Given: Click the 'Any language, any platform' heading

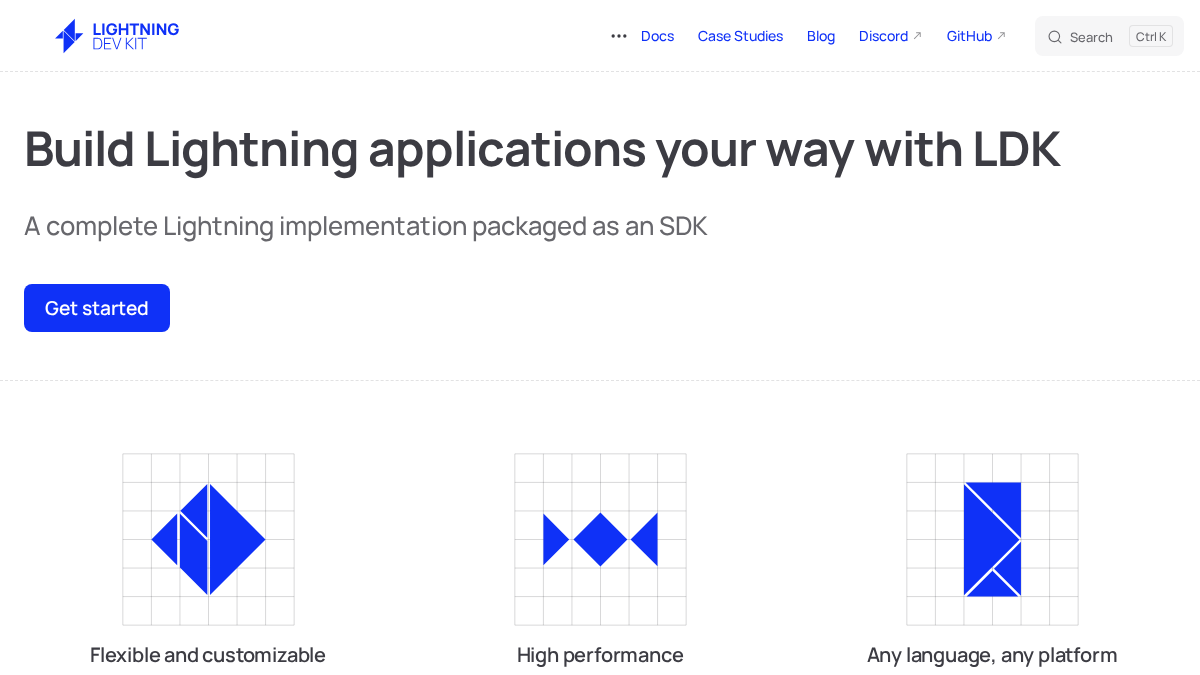Looking at the screenshot, I should (x=992, y=655).
